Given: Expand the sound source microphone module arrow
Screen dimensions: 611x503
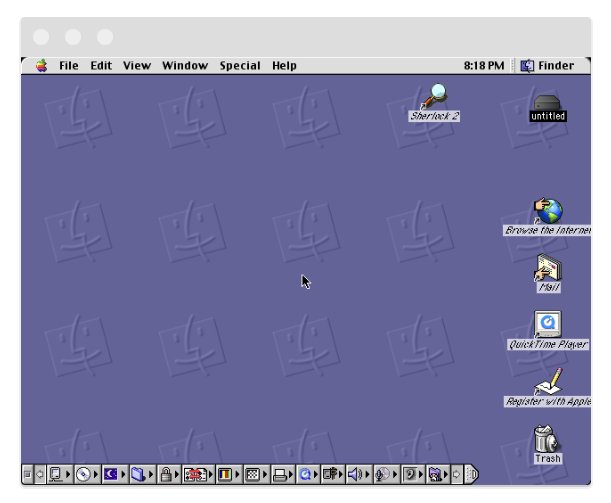Looking at the screenshot, I should [x=395, y=474].
